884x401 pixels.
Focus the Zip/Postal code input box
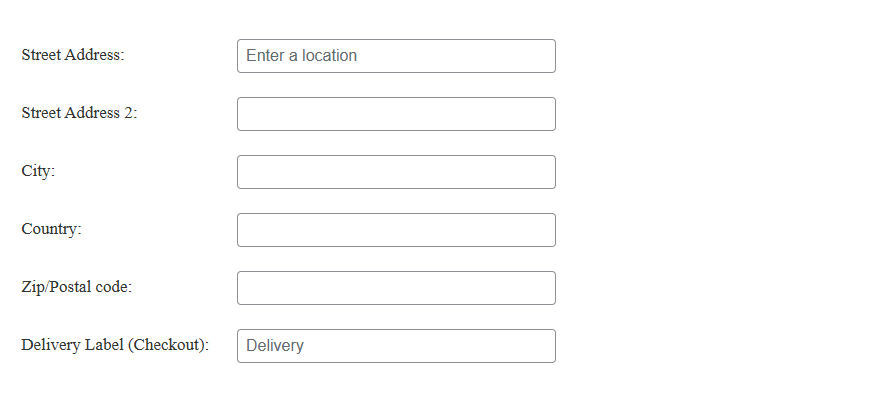point(396,288)
